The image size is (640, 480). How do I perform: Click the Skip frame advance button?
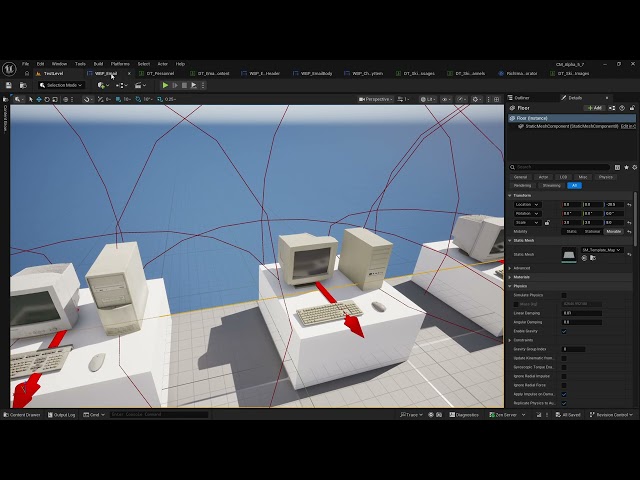click(175, 85)
